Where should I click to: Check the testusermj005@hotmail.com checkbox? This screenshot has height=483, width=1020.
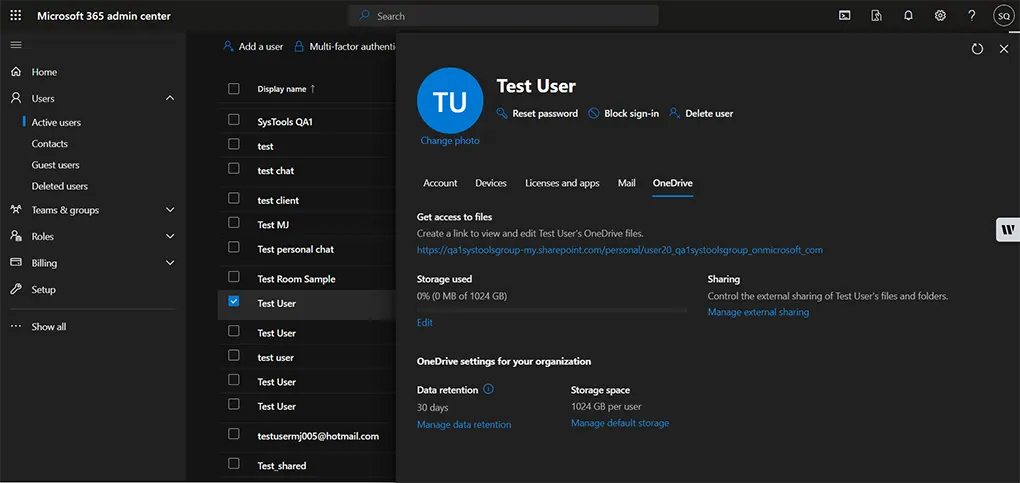234,434
